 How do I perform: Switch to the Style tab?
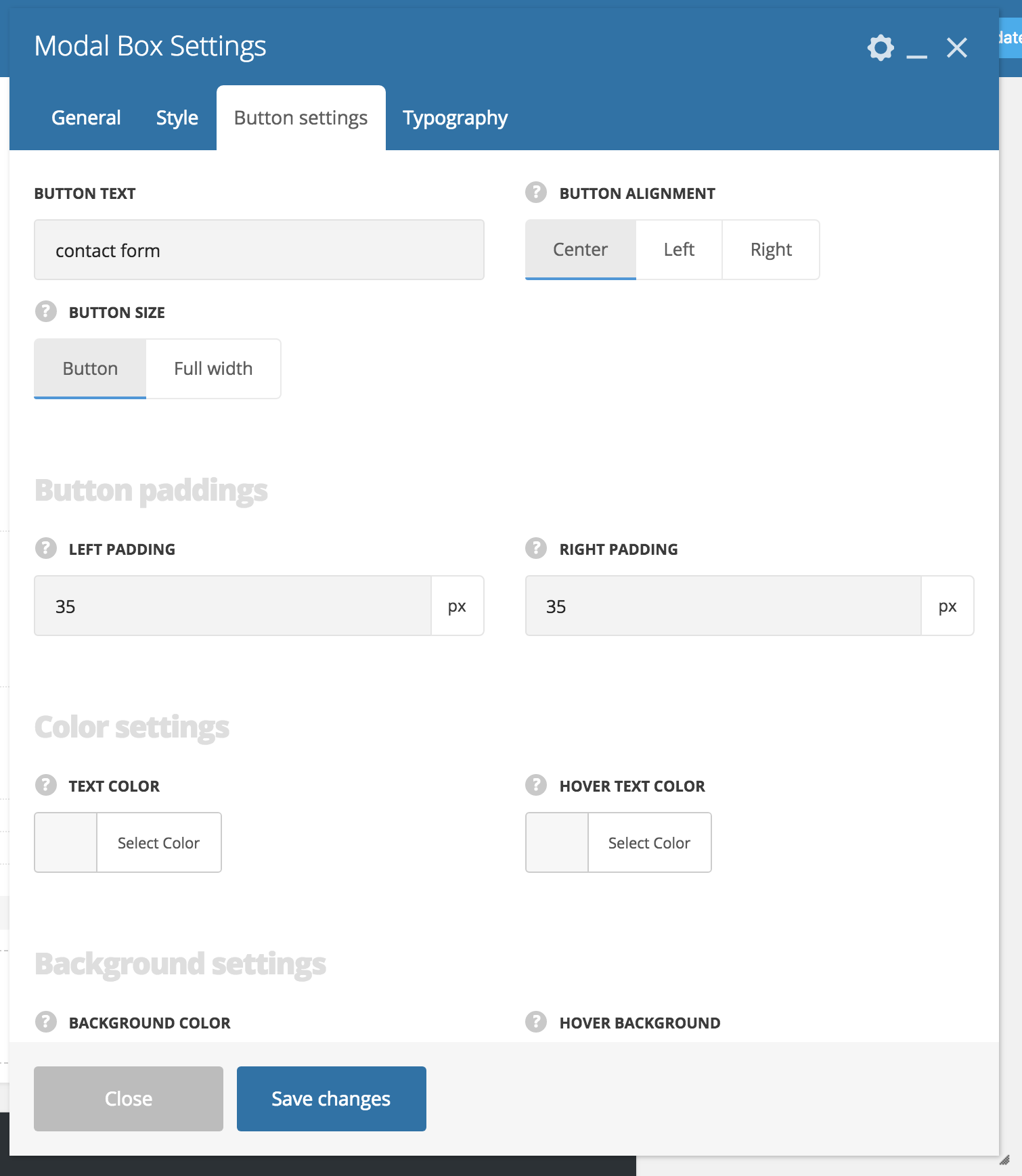point(177,118)
